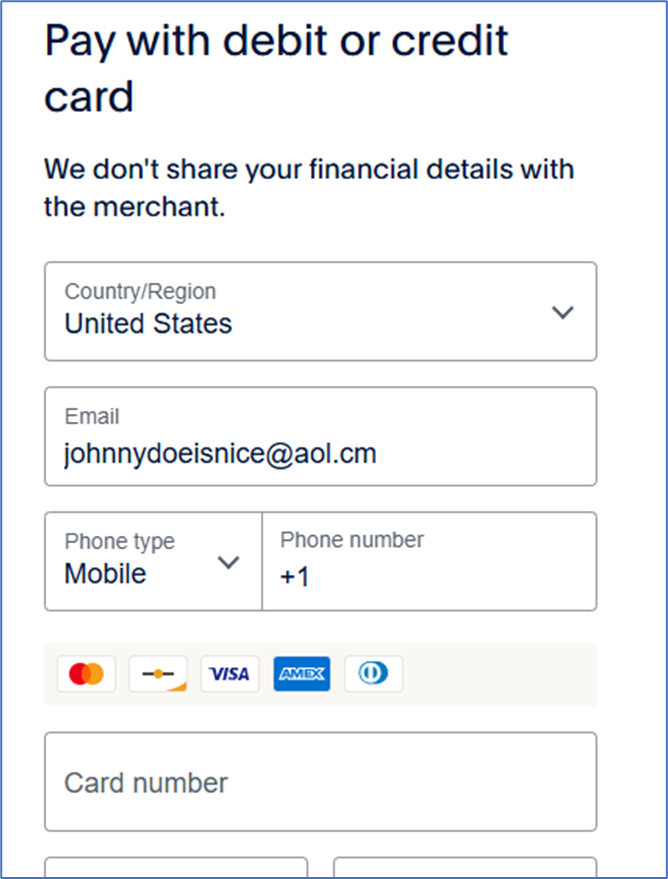Click the chevron next to Mobile

[229, 562]
